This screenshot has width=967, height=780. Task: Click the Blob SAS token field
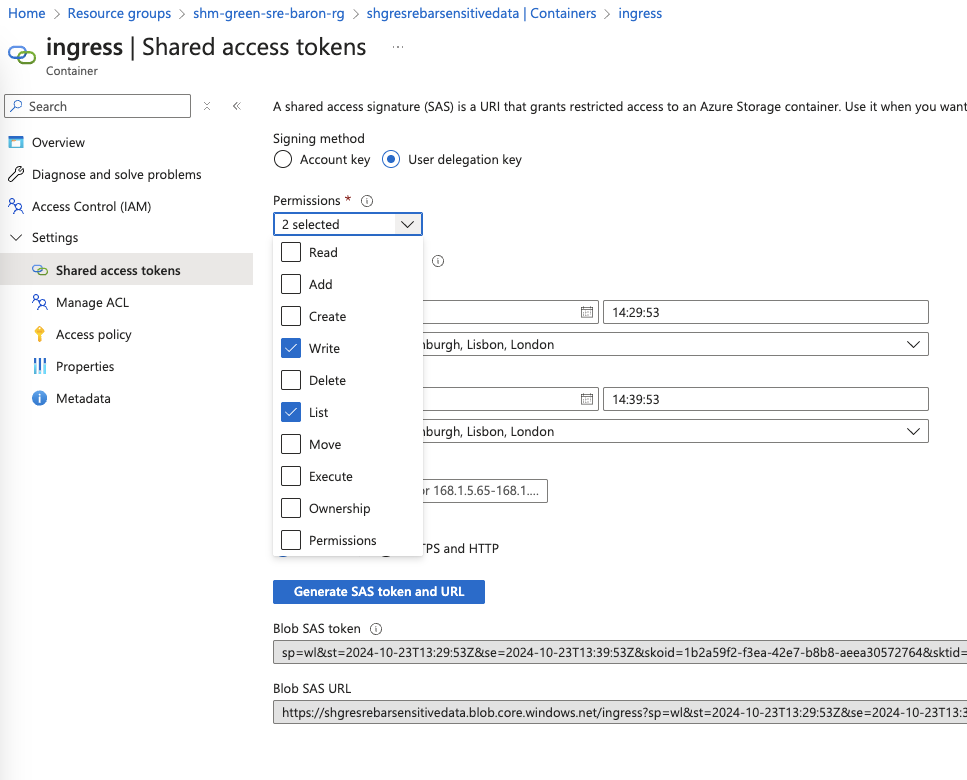click(x=620, y=652)
